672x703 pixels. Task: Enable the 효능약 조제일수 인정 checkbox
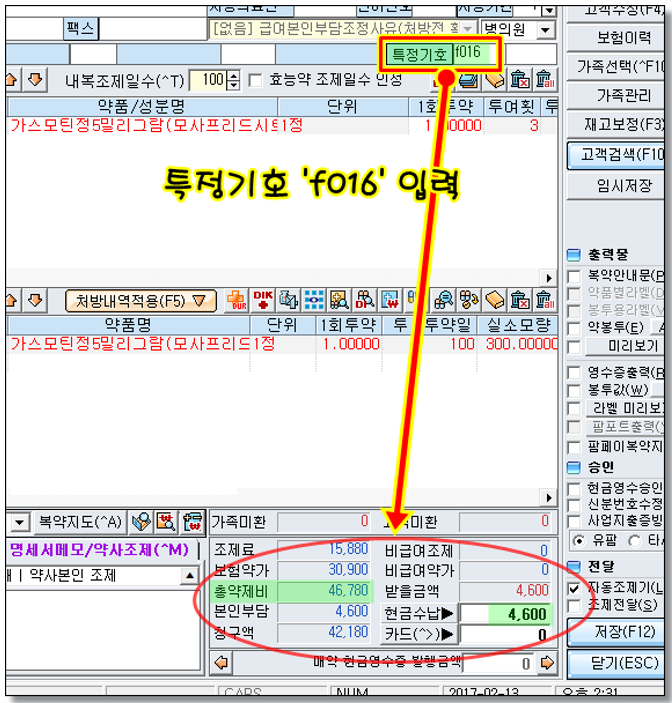pos(255,80)
